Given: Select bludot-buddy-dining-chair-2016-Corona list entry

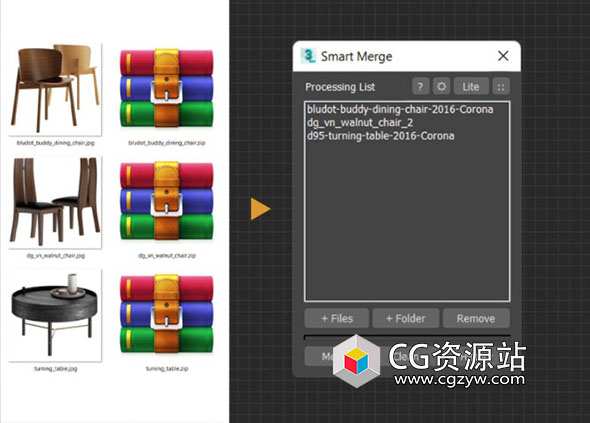Looking at the screenshot, I should pyautogui.click(x=400, y=110).
